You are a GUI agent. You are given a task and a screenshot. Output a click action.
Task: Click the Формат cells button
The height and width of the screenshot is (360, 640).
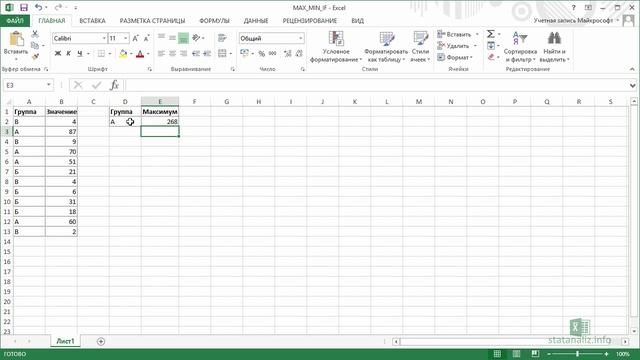coord(455,57)
